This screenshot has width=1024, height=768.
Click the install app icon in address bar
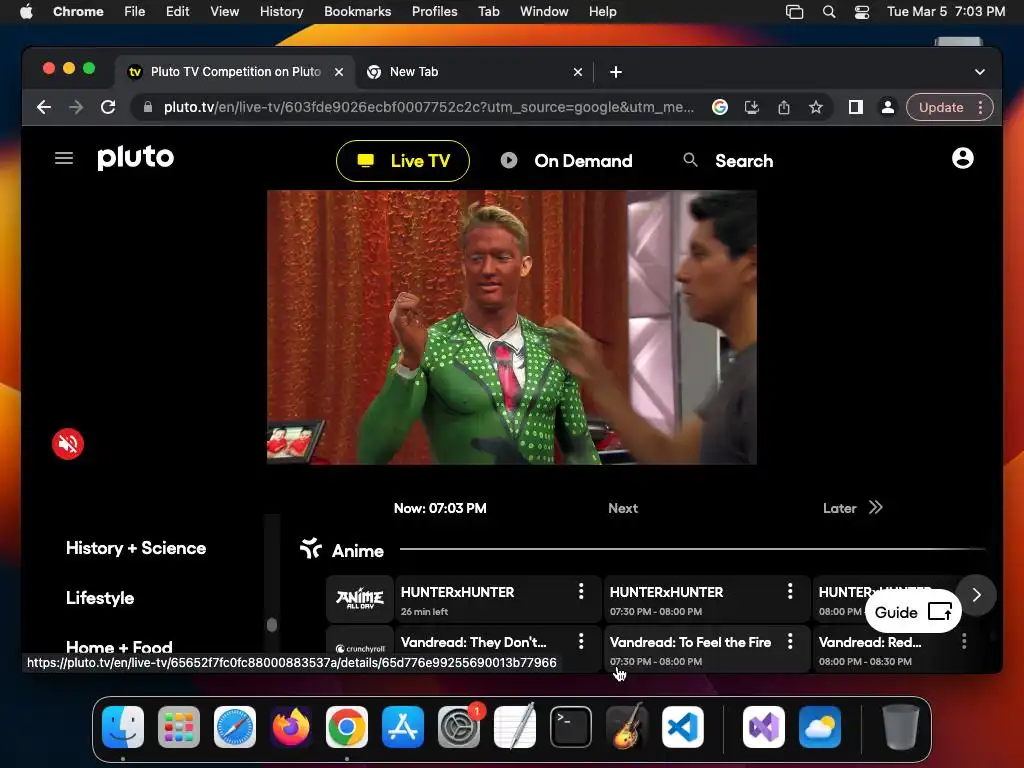point(752,107)
